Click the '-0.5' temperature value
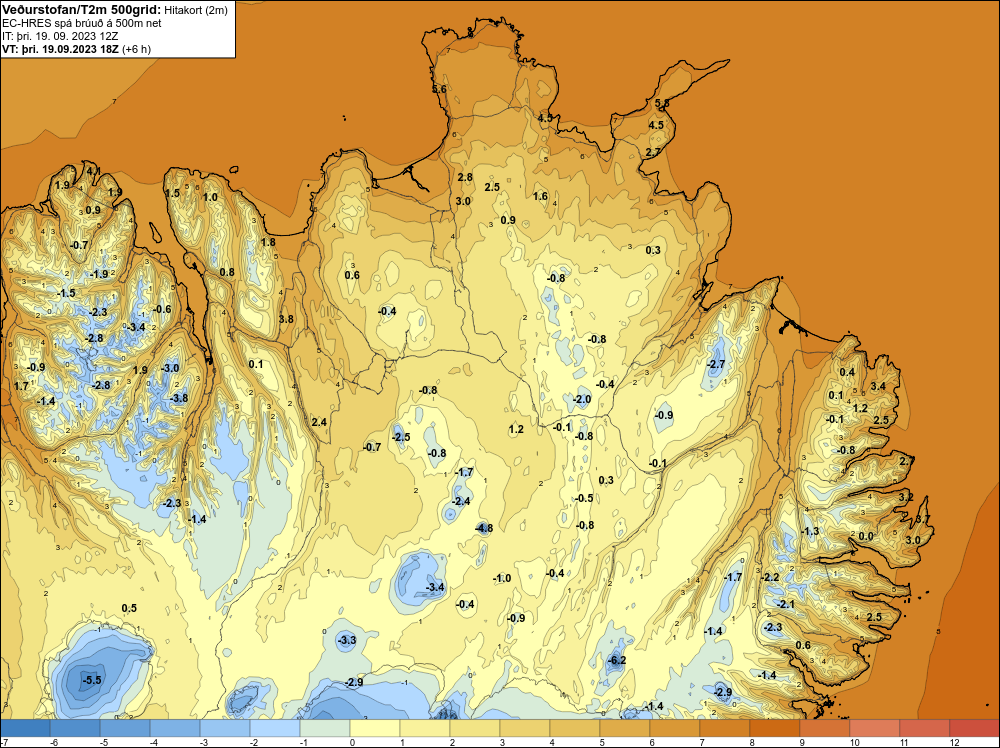 click(584, 498)
